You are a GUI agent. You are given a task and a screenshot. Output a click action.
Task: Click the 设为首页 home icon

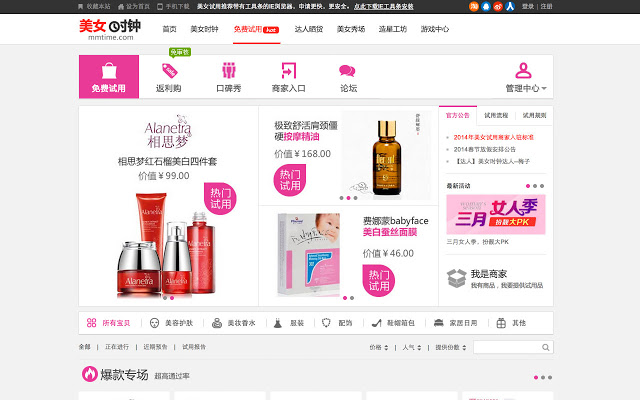click(121, 7)
